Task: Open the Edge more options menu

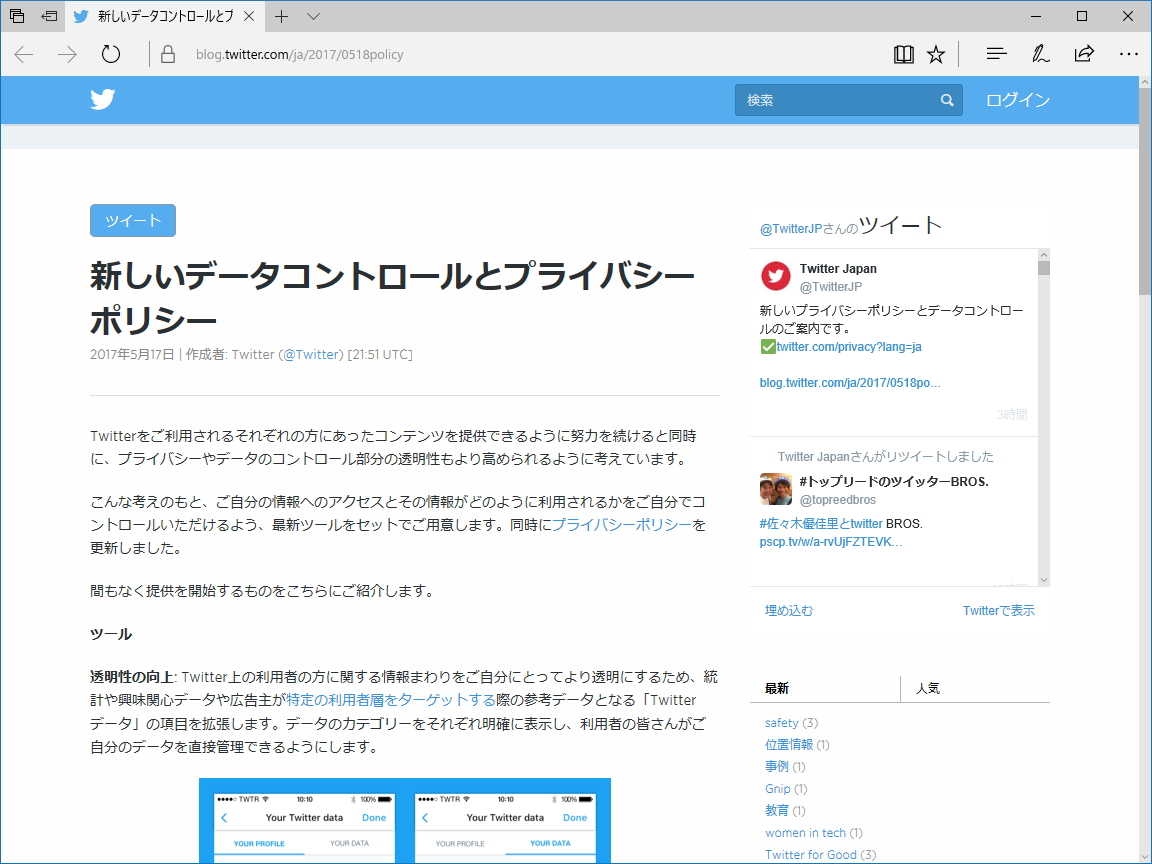Action: 1129,54
